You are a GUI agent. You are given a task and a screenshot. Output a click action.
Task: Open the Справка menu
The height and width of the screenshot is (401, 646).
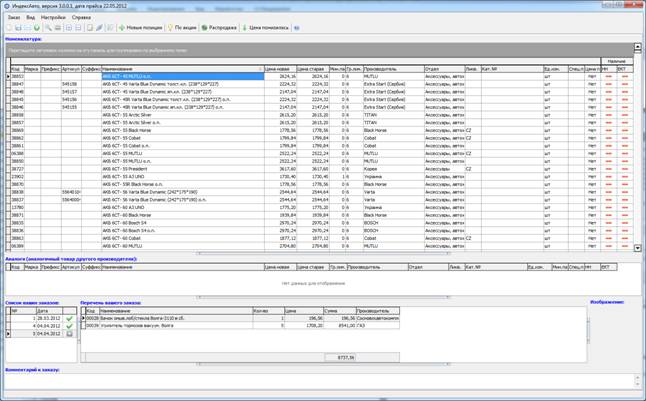tap(81, 17)
